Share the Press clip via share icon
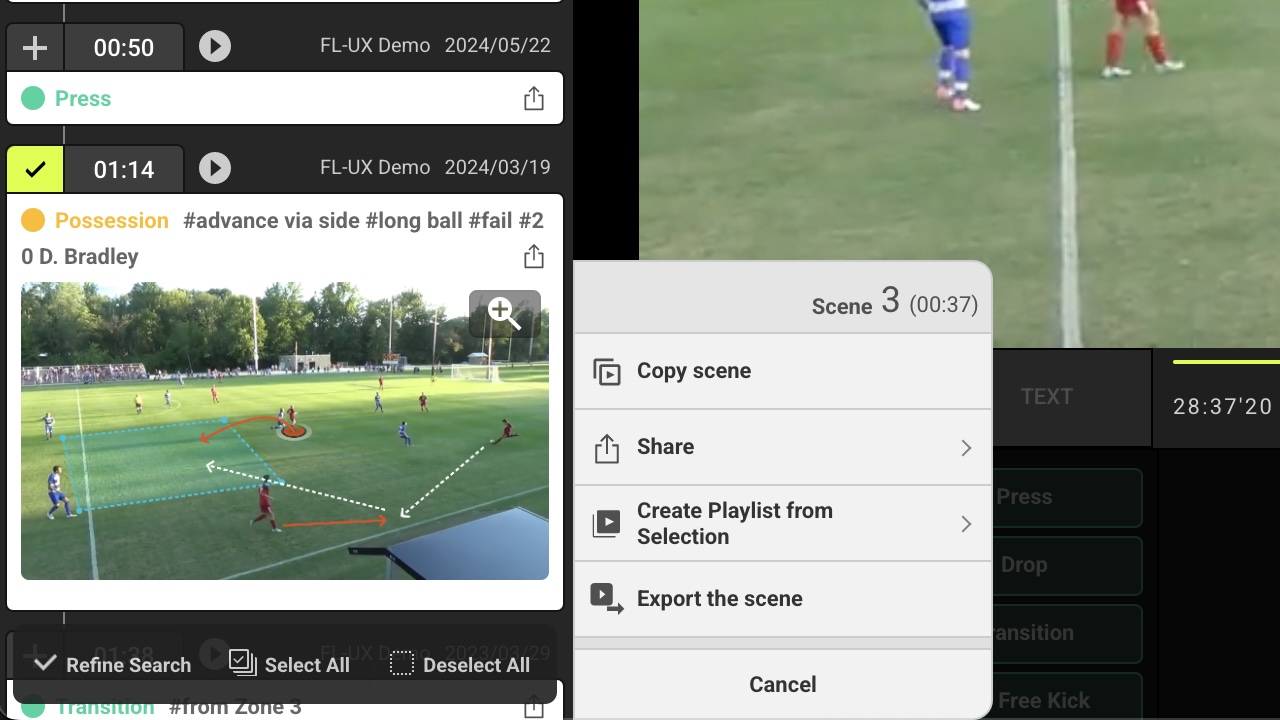 tap(534, 98)
